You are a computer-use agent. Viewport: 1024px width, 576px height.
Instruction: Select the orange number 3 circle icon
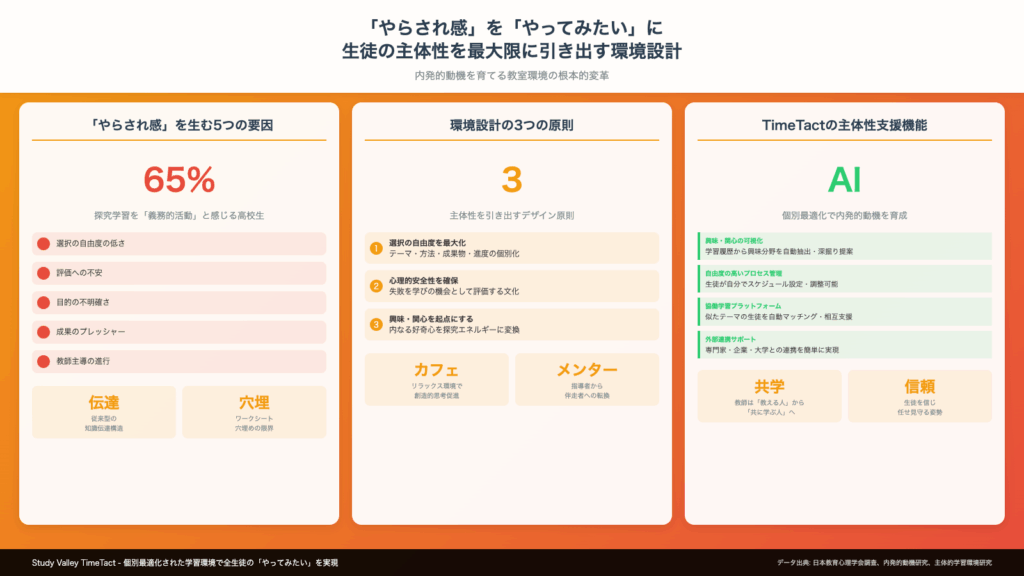click(376, 324)
